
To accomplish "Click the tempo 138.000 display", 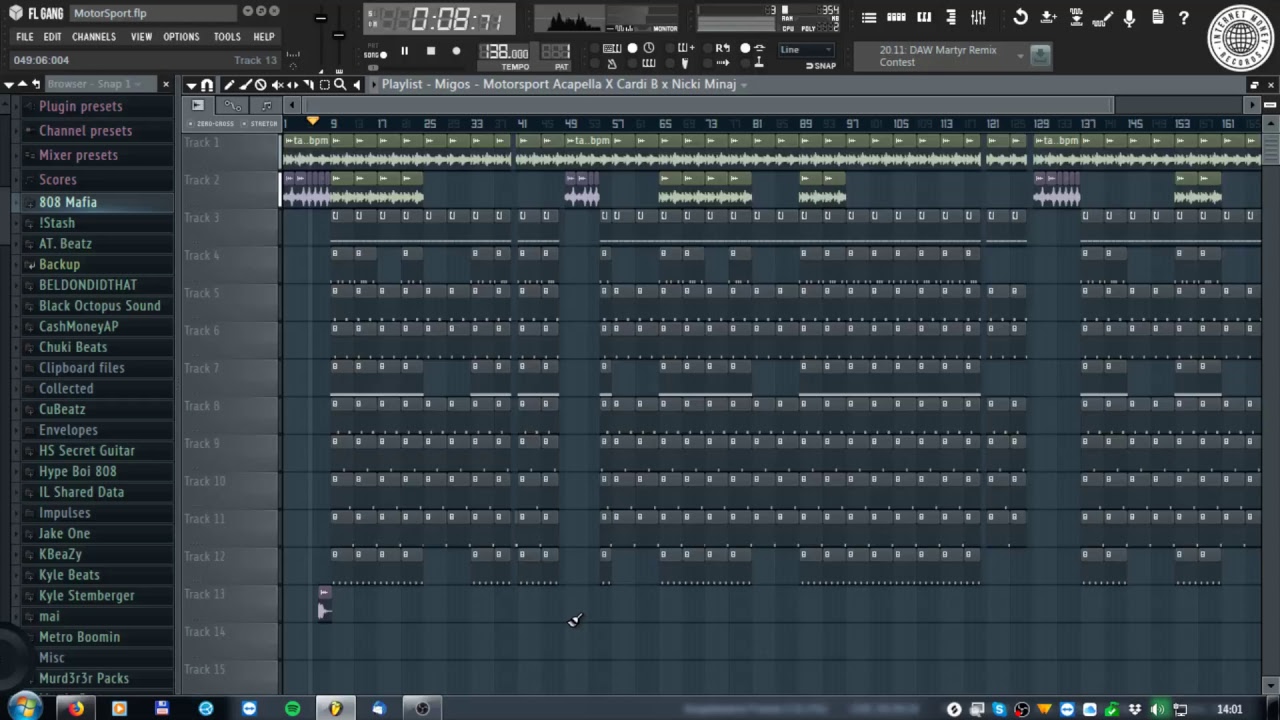I will click(x=505, y=52).
